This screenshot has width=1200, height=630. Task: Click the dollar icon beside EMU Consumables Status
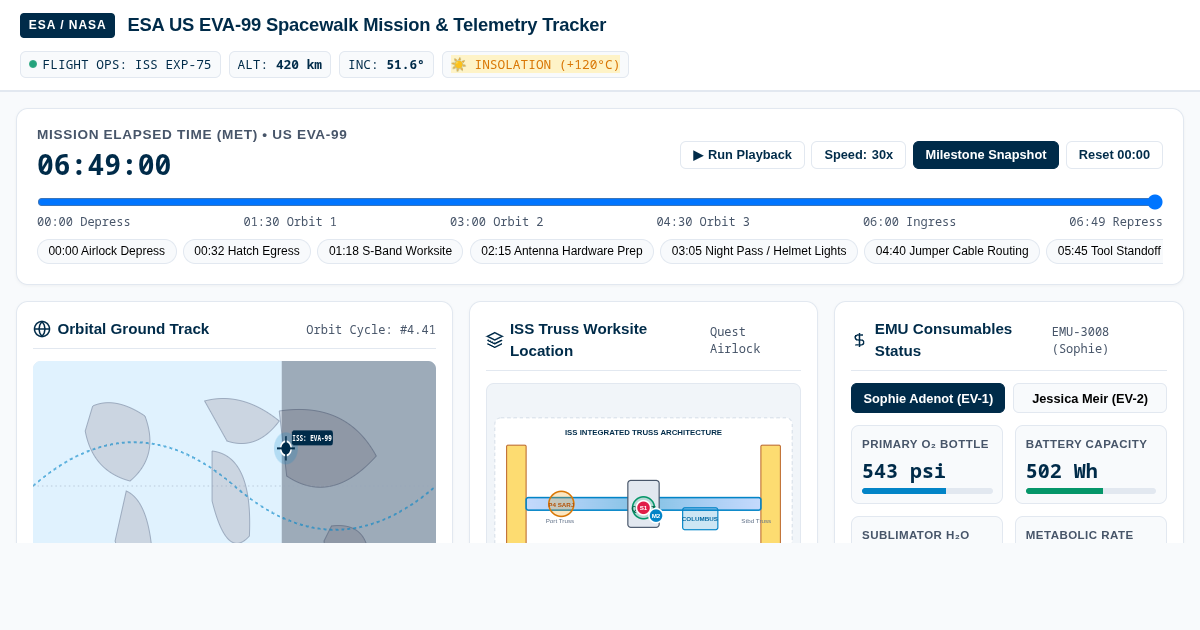[860, 340]
